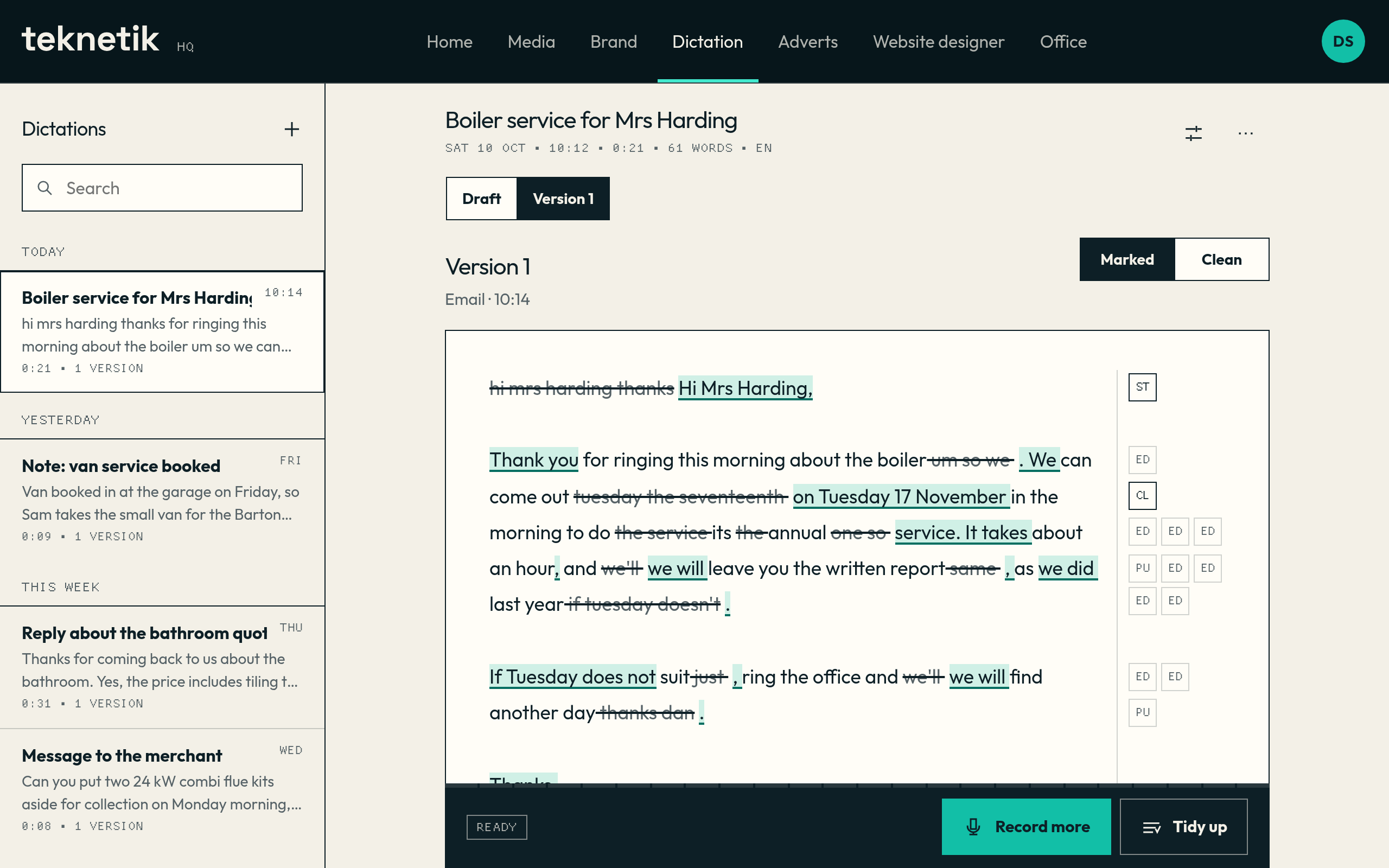Click the 'Email · 10:14' version subtitle
This screenshot has width=1389, height=868.
487,299
